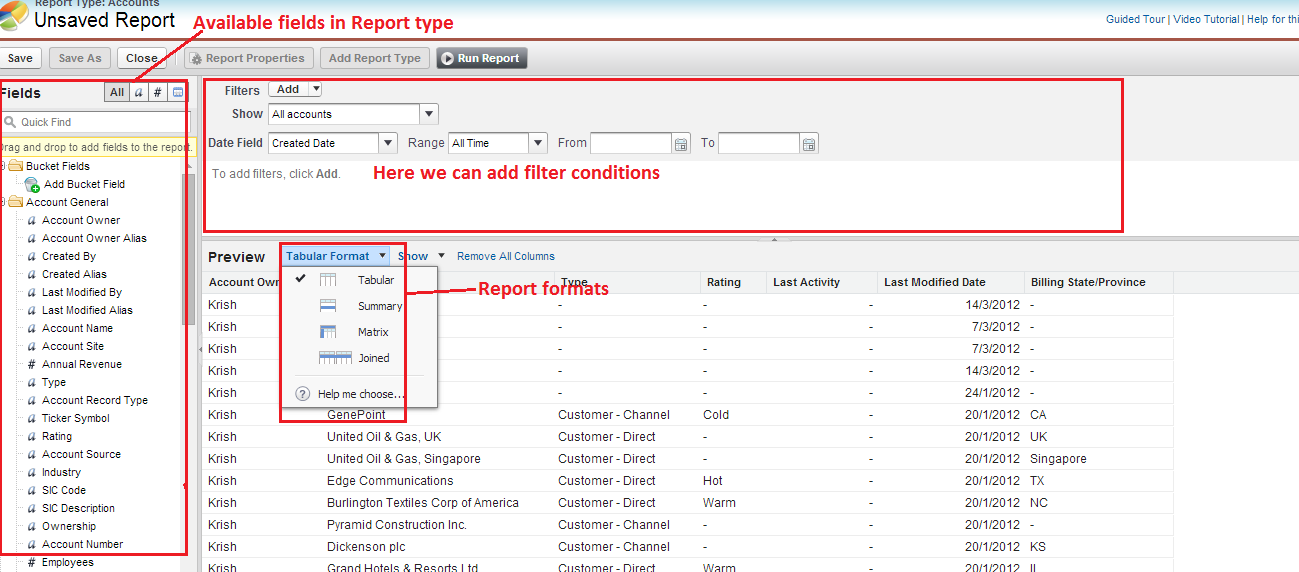Filter fields by date type icon
The width and height of the screenshot is (1299, 572).
tap(177, 92)
